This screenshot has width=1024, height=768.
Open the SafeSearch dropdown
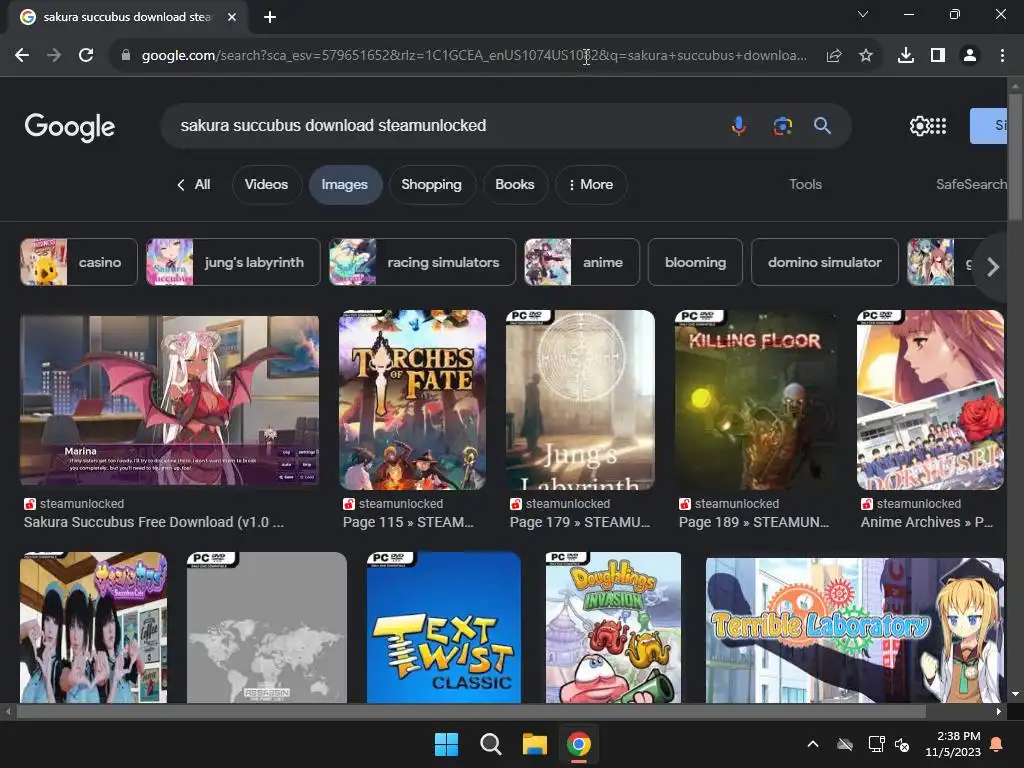971,185
